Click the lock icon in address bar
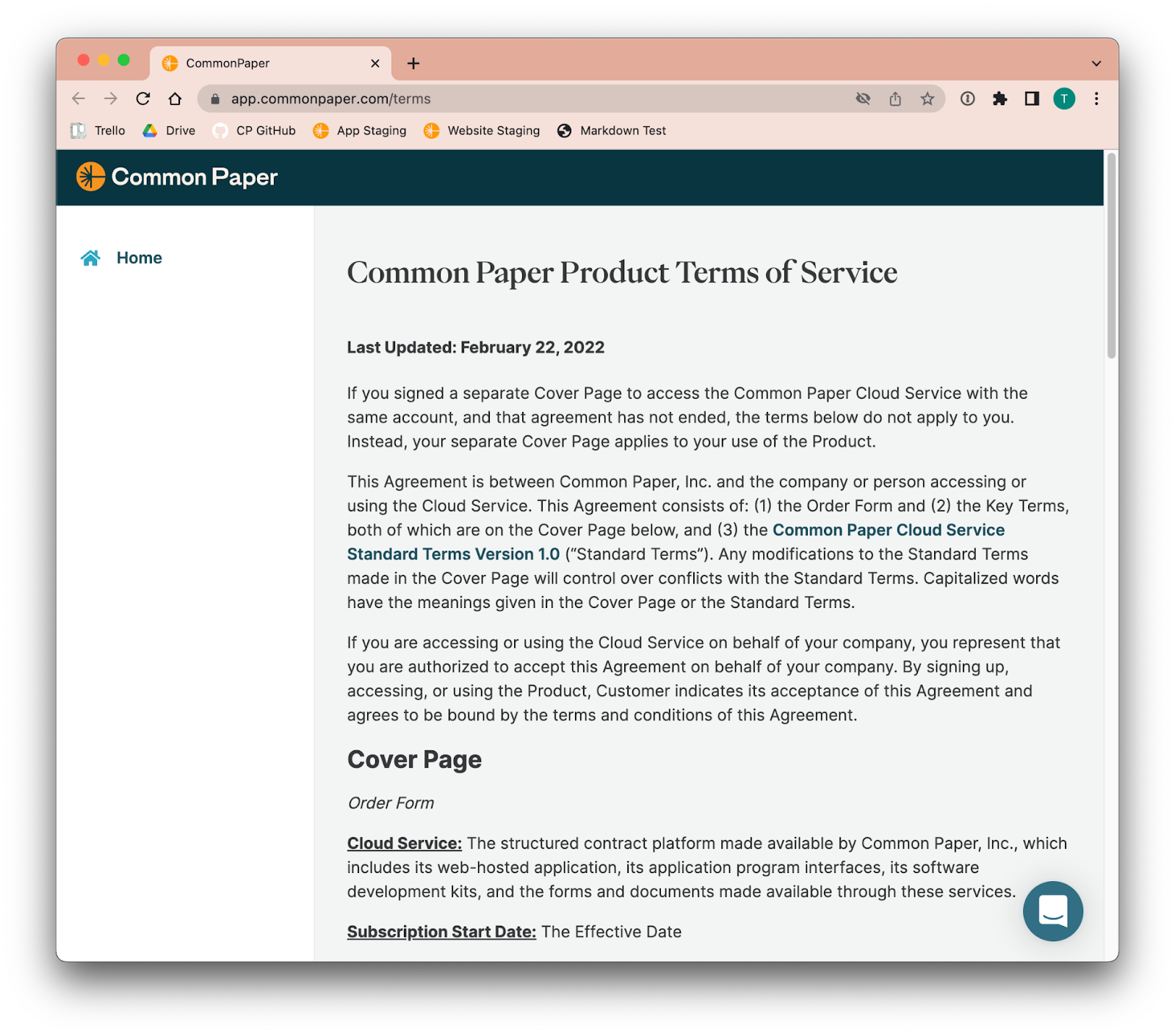Image resolution: width=1175 pixels, height=1036 pixels. (215, 99)
